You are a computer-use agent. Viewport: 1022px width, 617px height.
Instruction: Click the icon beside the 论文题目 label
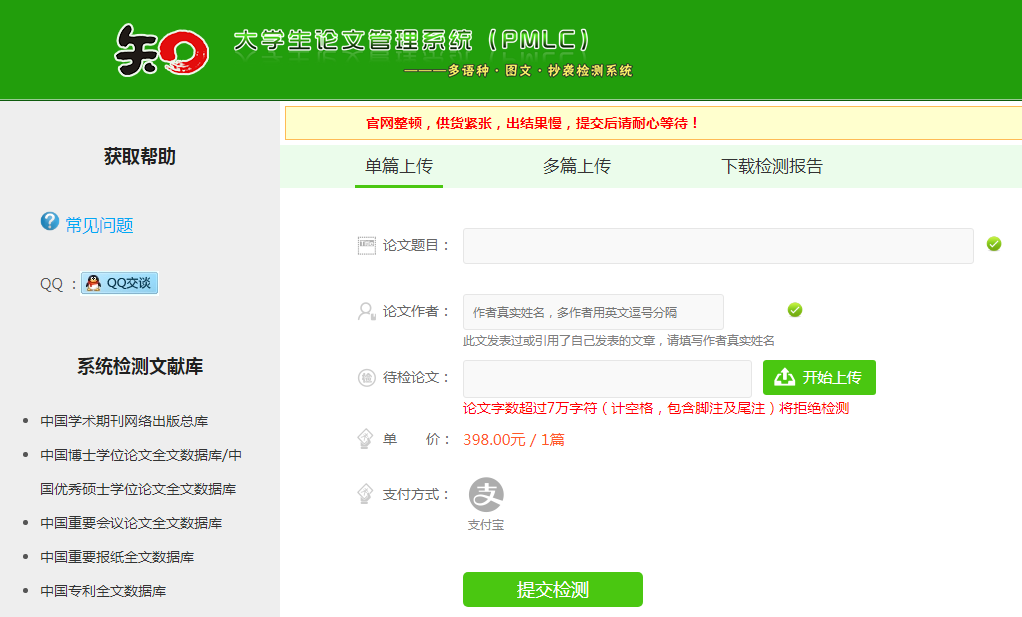[366, 245]
